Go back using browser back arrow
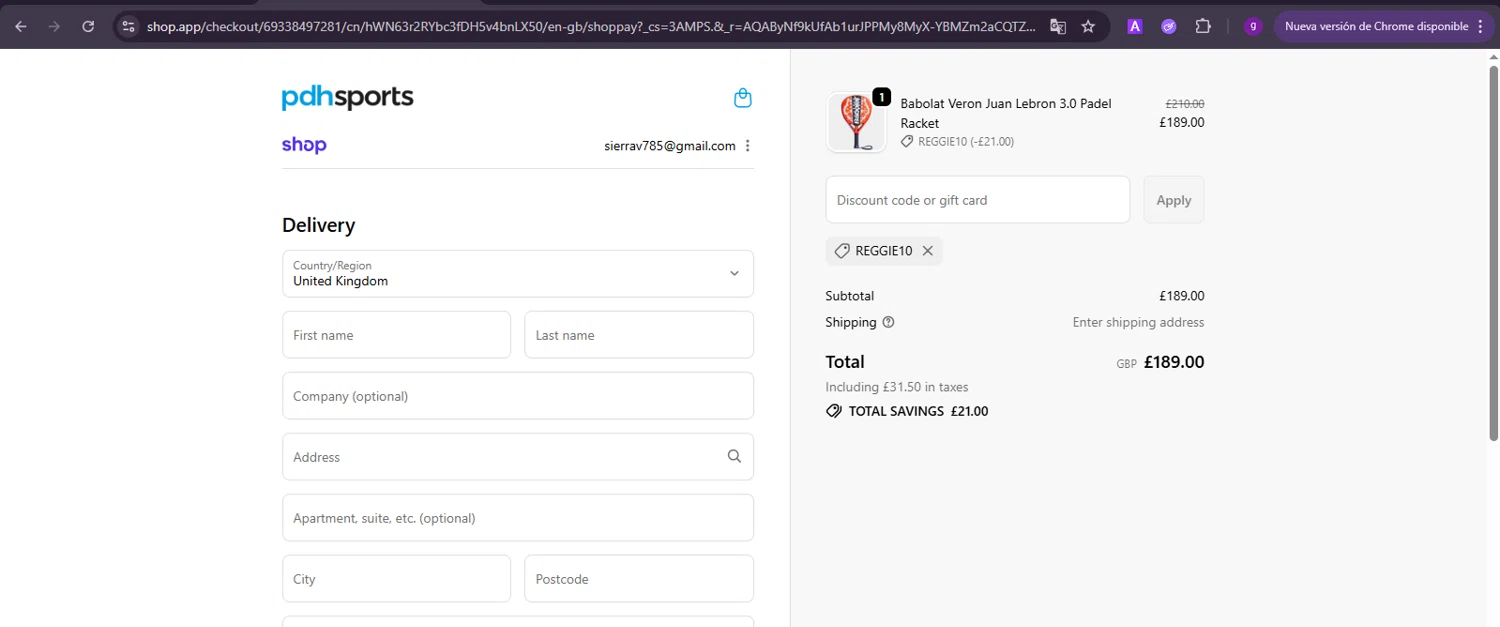The height and width of the screenshot is (627, 1500). 20,27
